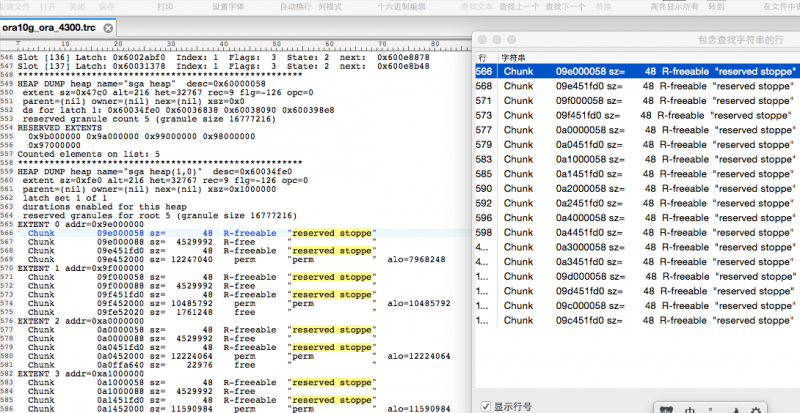Select result row with chunk 09c000058

coord(638,305)
